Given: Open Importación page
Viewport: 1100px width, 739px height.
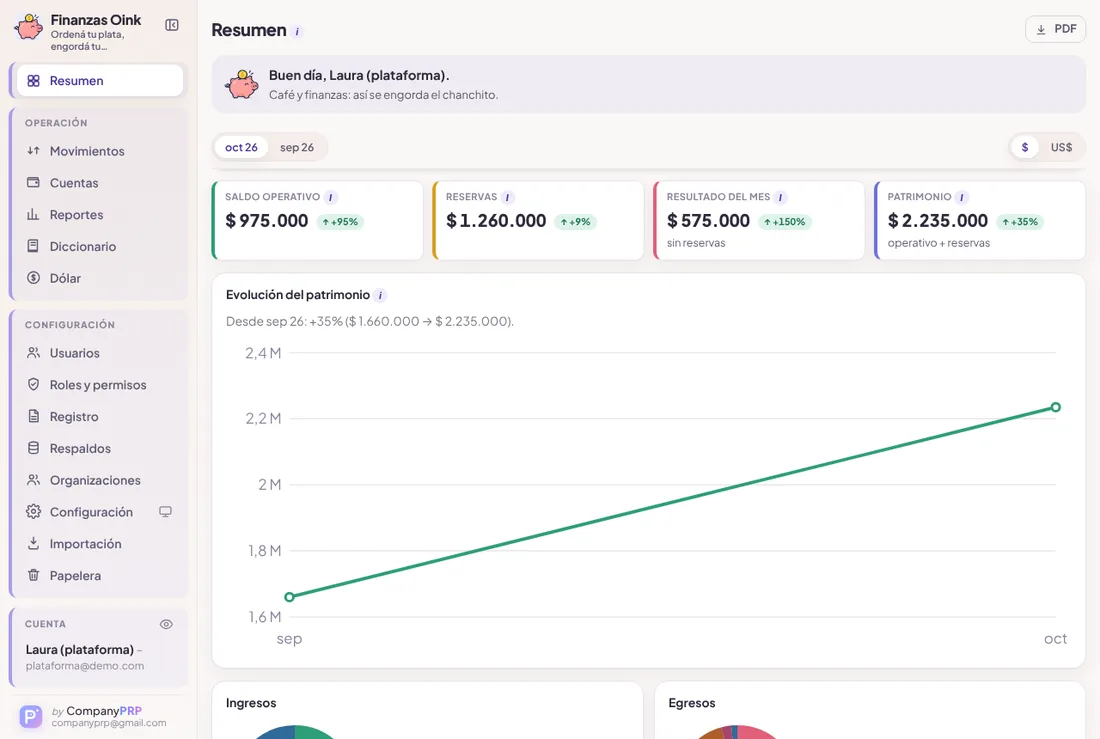Looking at the screenshot, I should click(x=100, y=544).
